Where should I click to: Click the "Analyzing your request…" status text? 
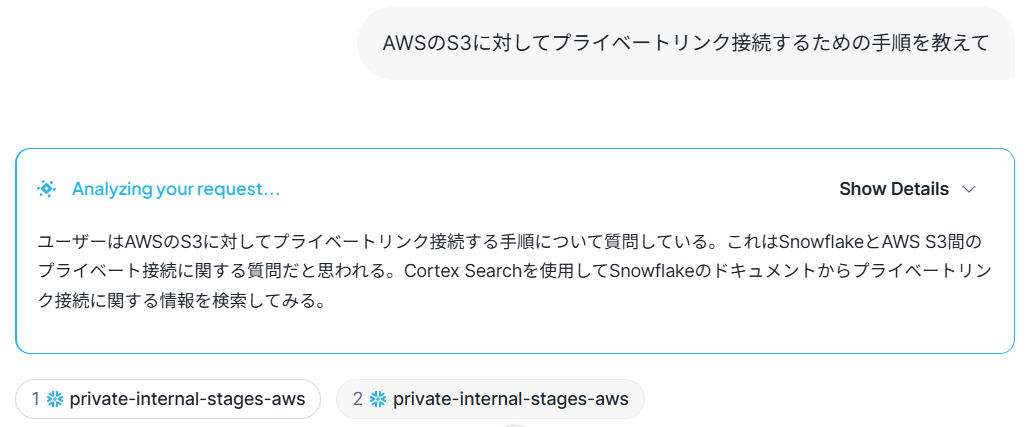point(176,189)
